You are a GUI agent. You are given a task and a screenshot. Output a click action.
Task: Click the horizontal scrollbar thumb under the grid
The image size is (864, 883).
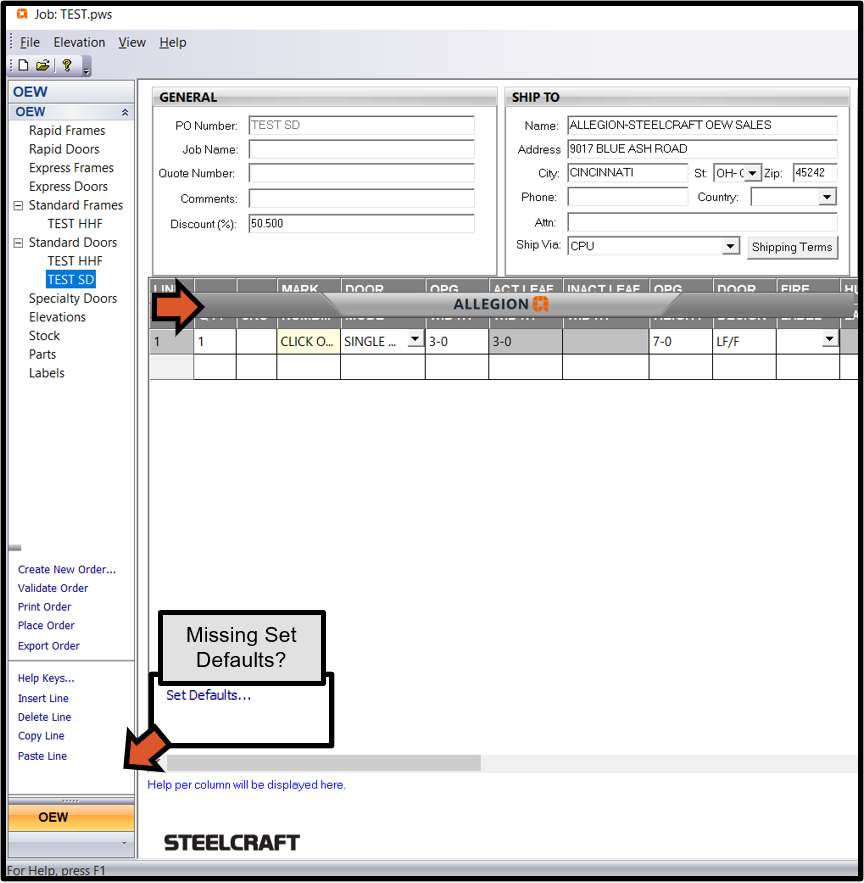tap(324, 763)
